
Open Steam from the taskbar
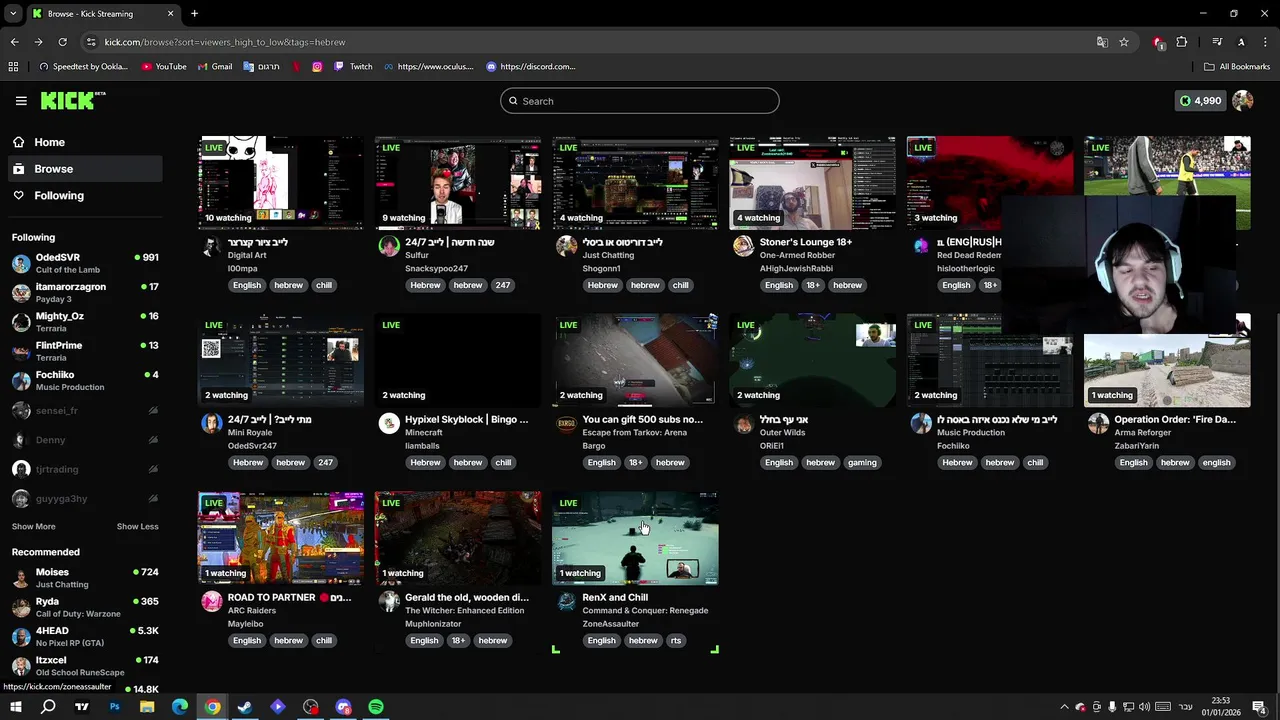[x=245, y=707]
